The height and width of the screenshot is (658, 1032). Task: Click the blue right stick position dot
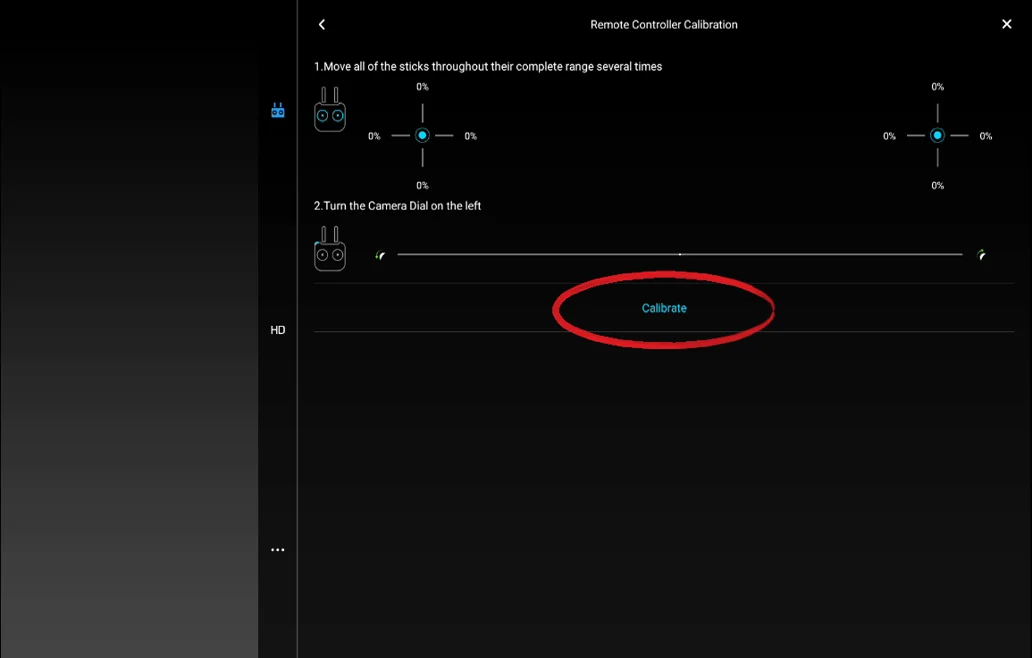coord(937,135)
